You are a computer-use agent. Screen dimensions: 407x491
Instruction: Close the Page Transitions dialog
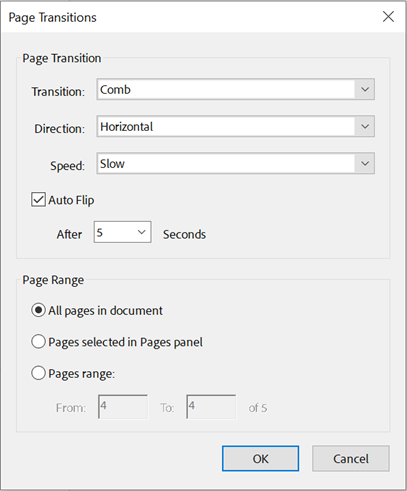[388, 17]
